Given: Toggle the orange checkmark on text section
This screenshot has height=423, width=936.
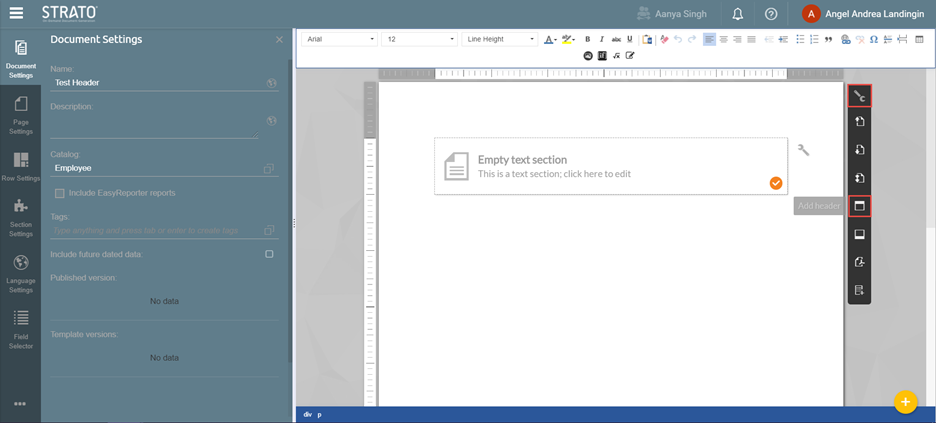Looking at the screenshot, I should [775, 183].
